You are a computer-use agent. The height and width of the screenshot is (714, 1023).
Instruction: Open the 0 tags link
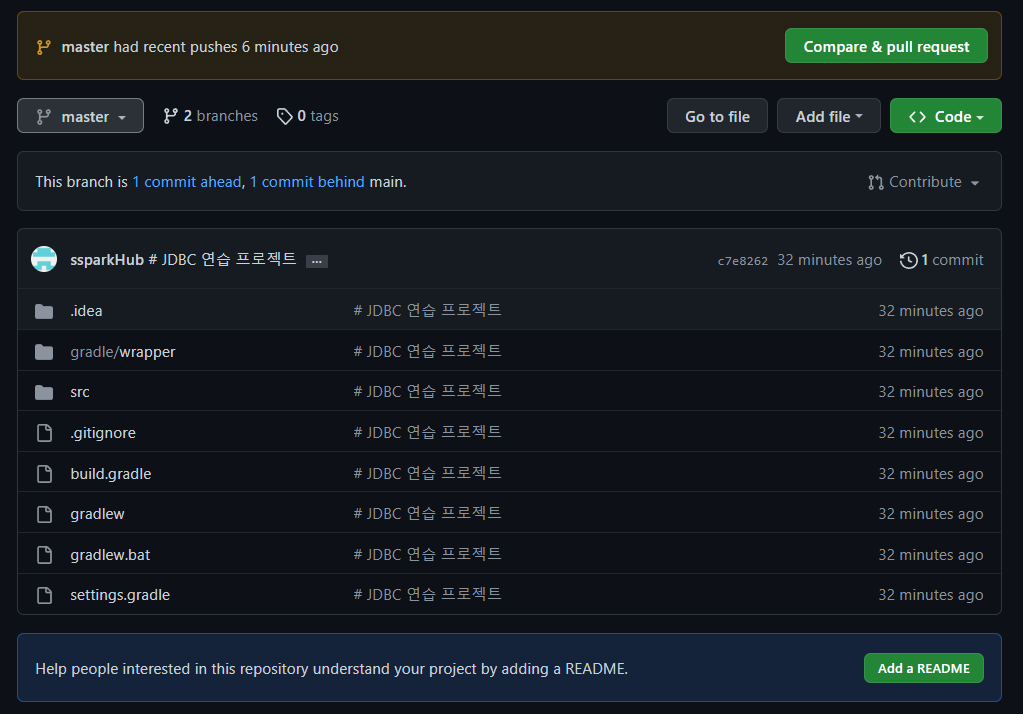307,116
